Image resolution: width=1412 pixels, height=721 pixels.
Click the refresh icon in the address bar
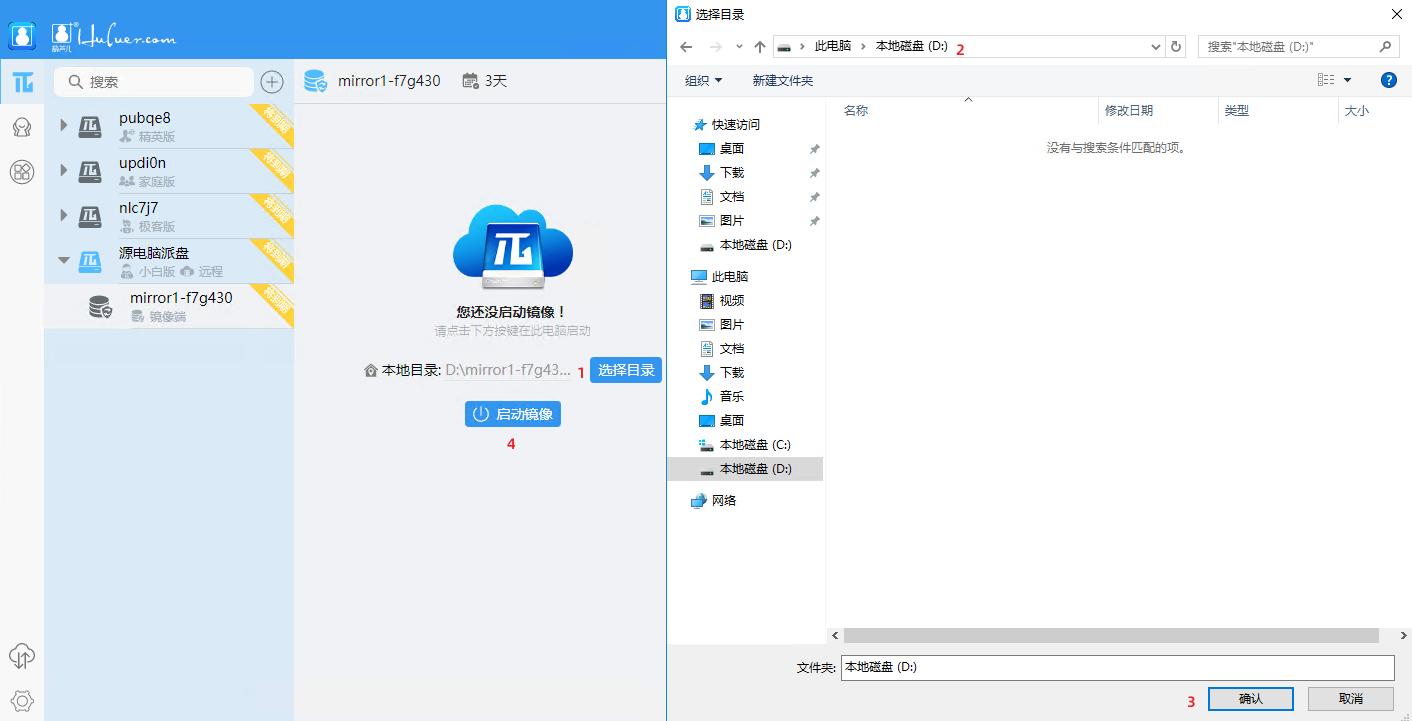[1176, 46]
